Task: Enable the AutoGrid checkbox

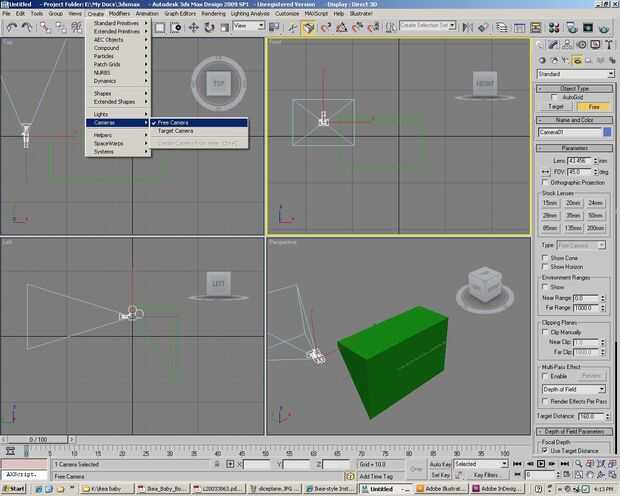Action: [554, 97]
